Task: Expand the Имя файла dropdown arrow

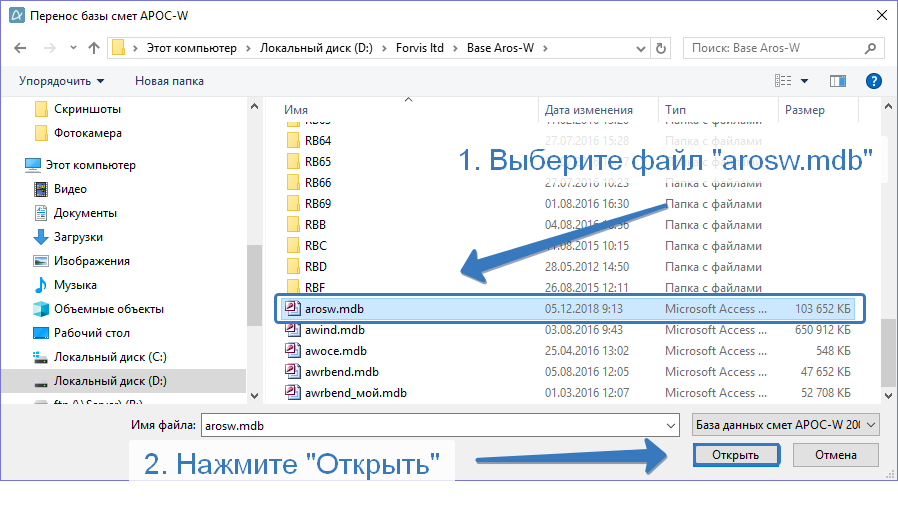Action: coord(671,426)
